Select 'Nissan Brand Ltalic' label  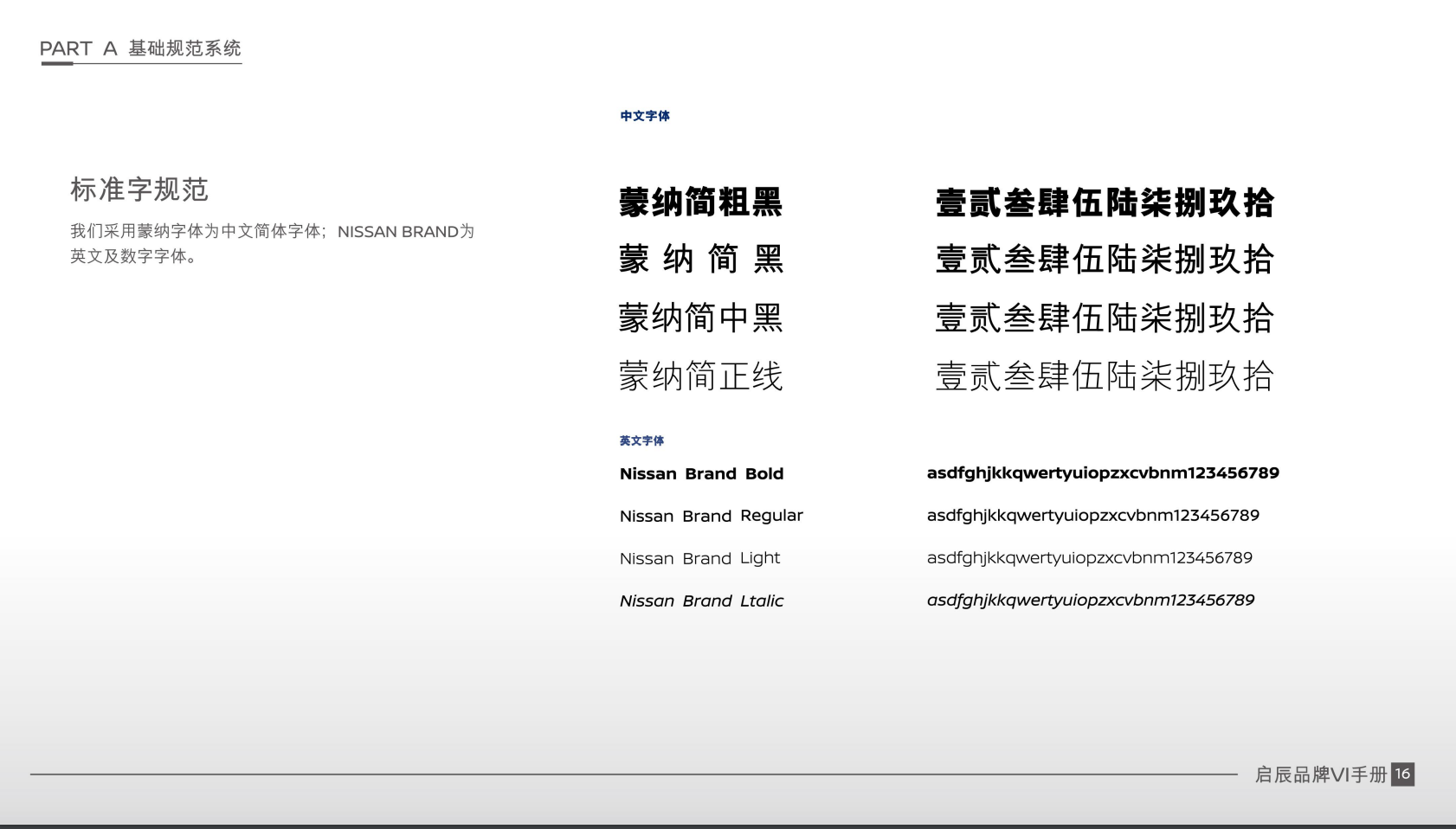702,601
